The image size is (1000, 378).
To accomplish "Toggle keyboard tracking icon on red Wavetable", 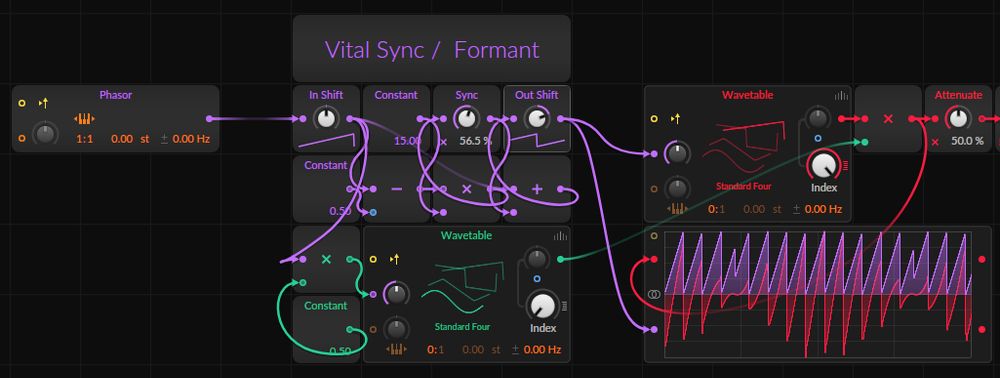I will pyautogui.click(x=677, y=208).
